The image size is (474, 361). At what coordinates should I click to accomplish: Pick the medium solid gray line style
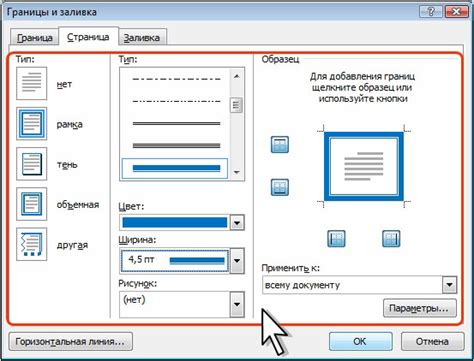click(176, 146)
